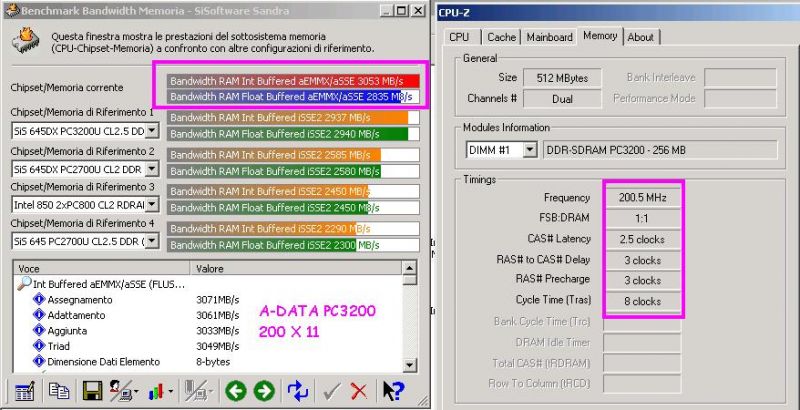Click the green forward arrow button
The width and height of the screenshot is (800, 410).
264,391
